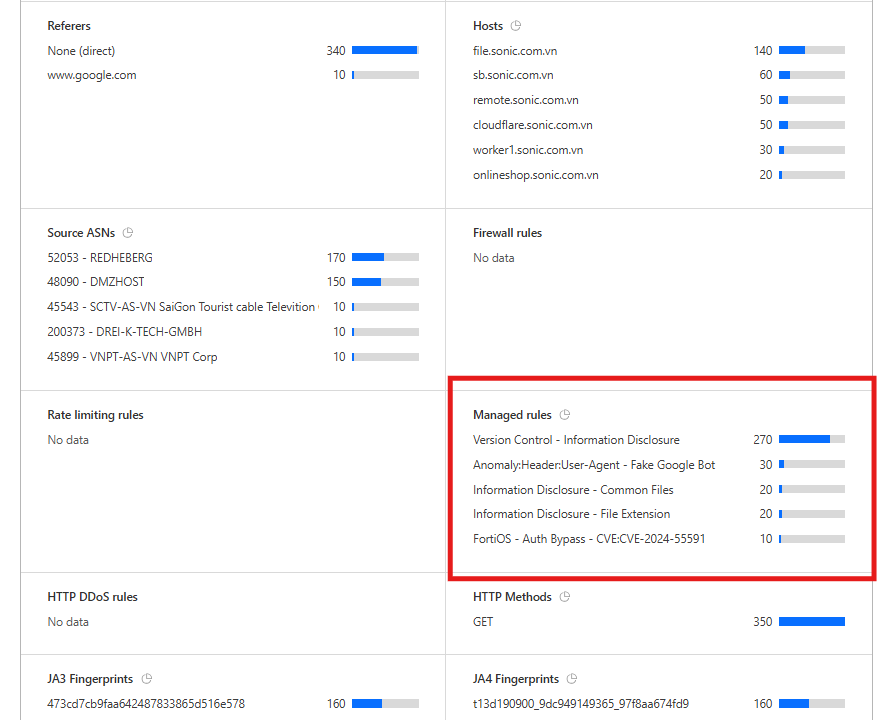Click the JA4 fingerprint starting t13d190900
Screen dimensions: 881x720
click(580, 704)
